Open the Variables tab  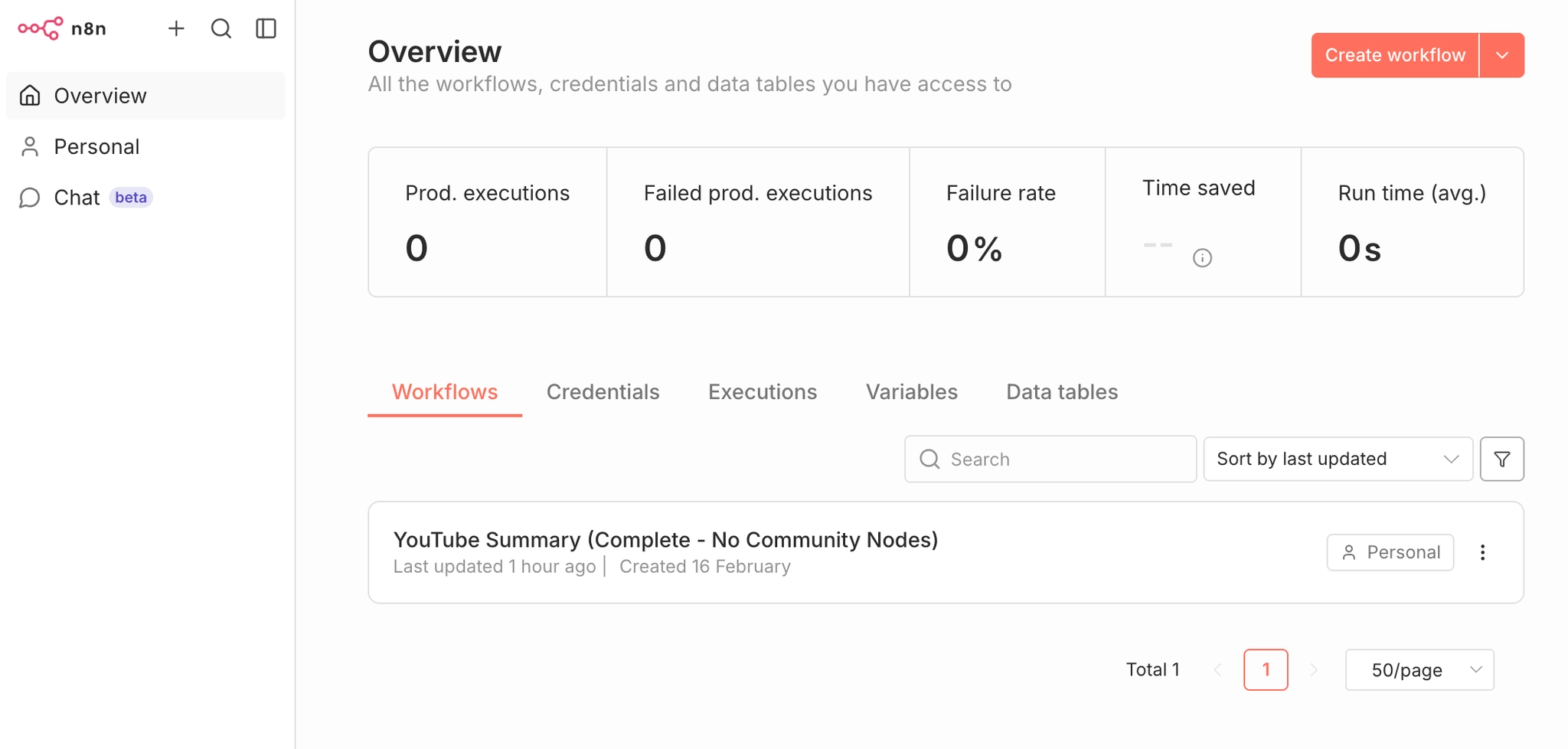(x=911, y=392)
